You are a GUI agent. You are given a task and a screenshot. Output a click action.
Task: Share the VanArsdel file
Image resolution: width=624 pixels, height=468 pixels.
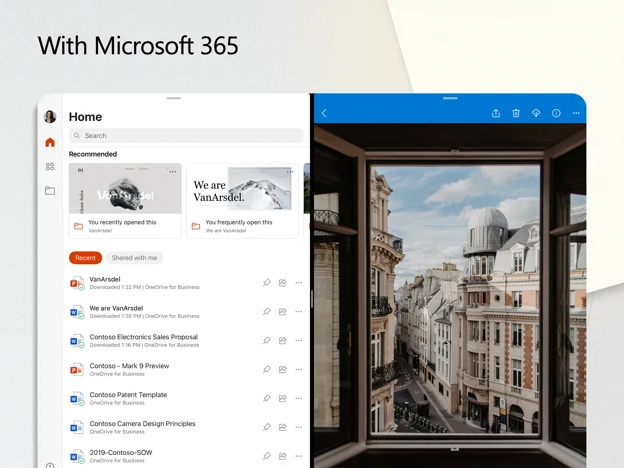click(283, 283)
